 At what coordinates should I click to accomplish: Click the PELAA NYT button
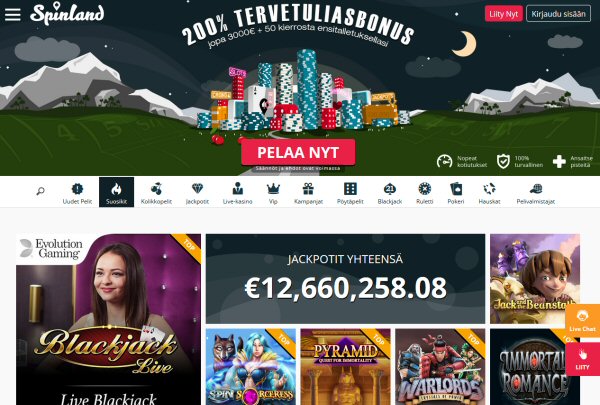(298, 152)
